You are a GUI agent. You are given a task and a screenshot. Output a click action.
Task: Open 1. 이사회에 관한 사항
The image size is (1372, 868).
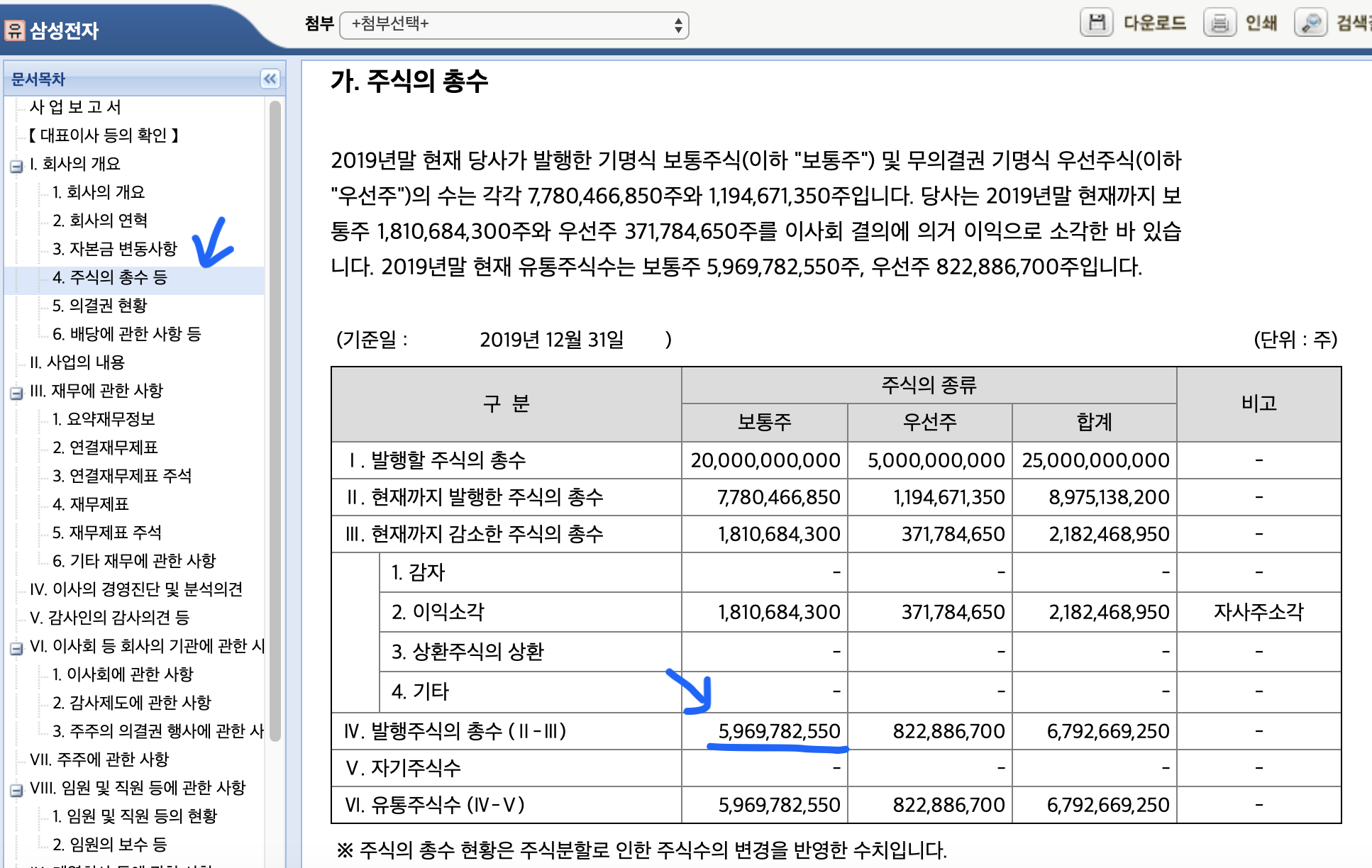[123, 674]
